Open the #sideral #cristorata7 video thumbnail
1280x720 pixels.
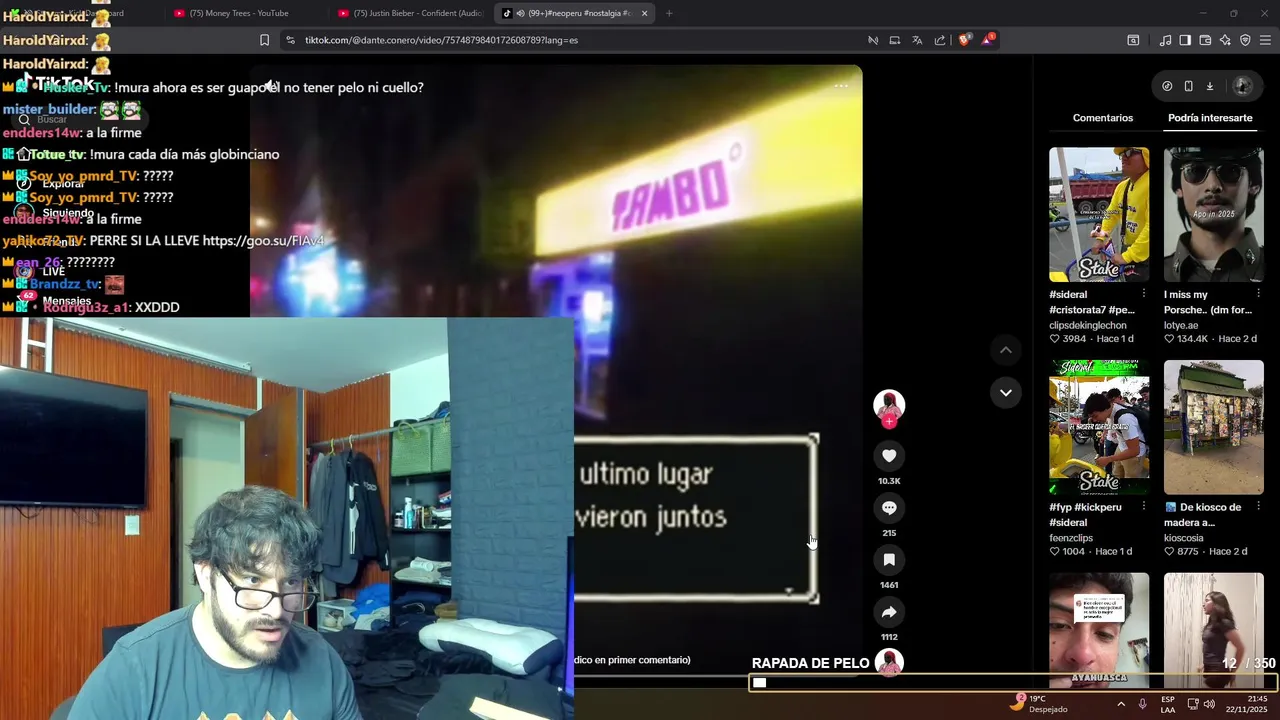point(1099,215)
